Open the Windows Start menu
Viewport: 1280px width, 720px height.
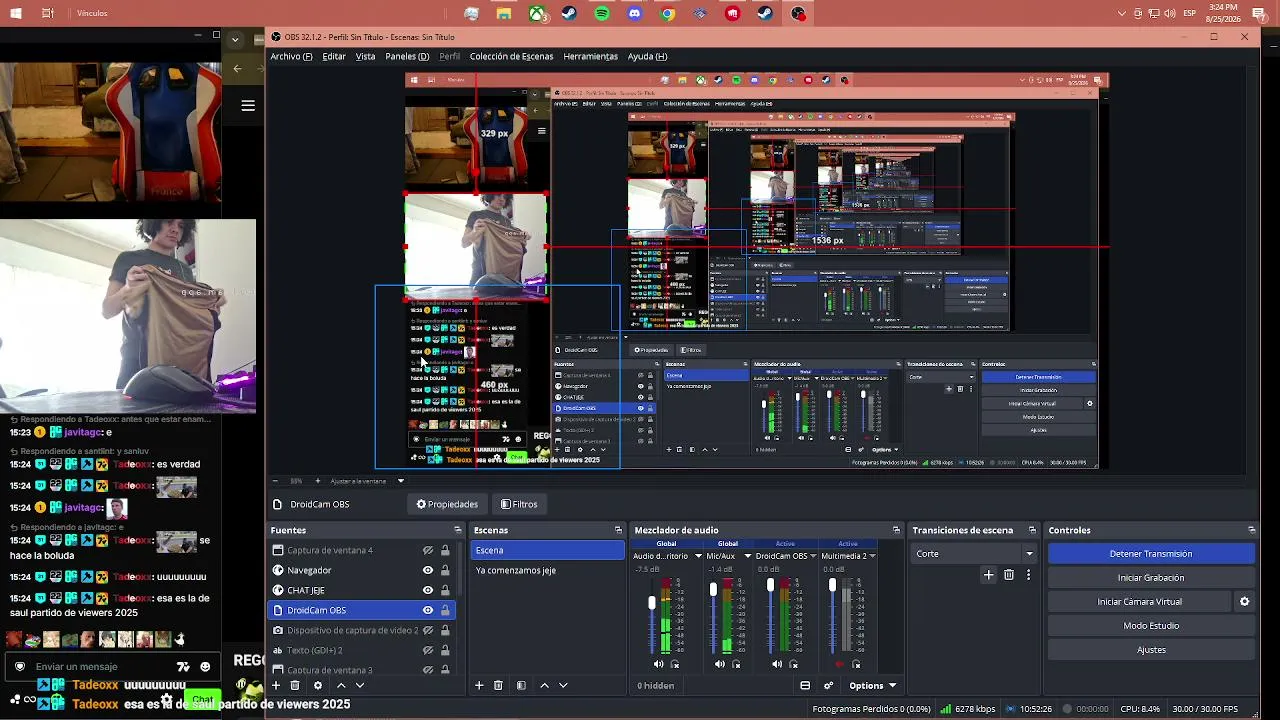point(16,14)
